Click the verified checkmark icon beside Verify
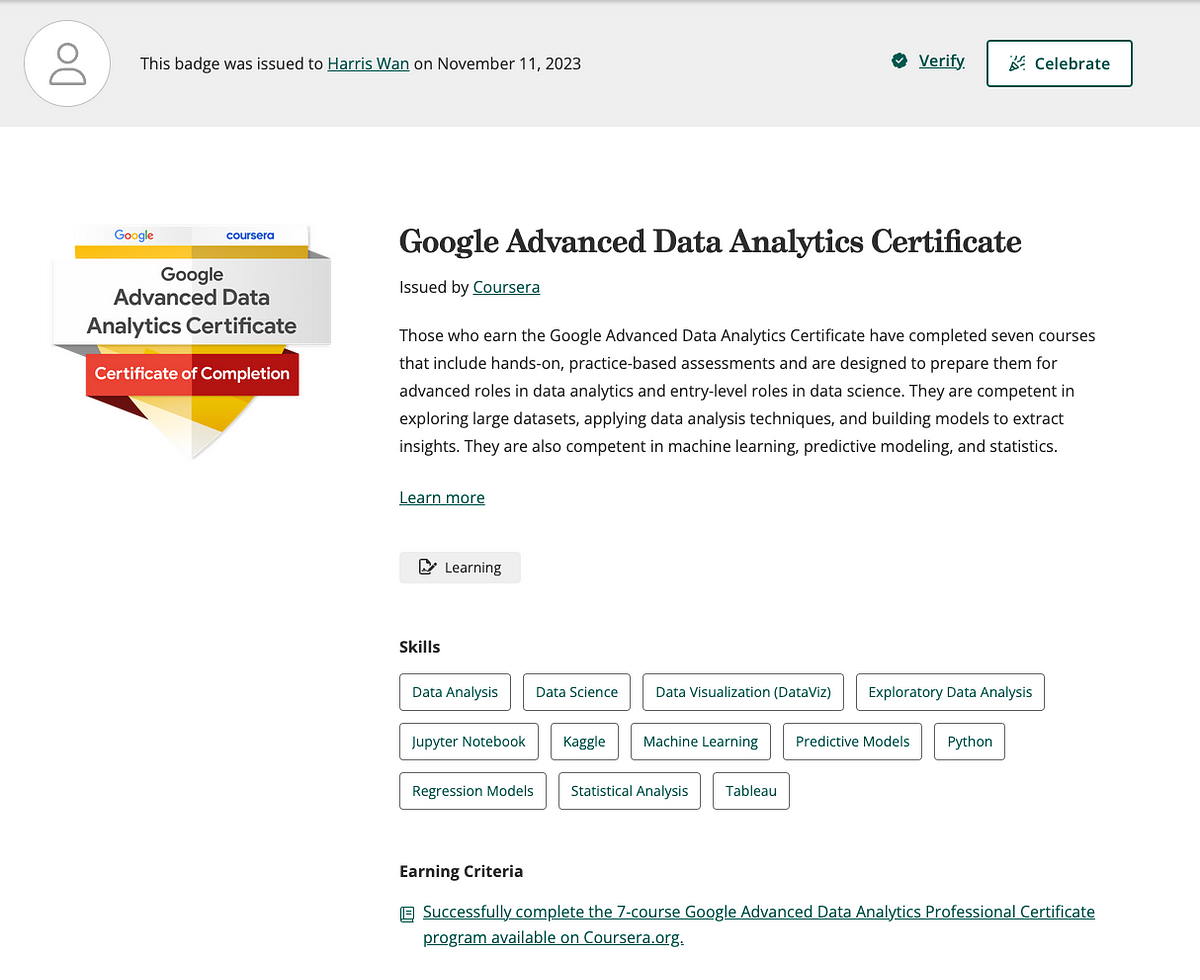This screenshot has width=1200, height=980. (x=899, y=62)
